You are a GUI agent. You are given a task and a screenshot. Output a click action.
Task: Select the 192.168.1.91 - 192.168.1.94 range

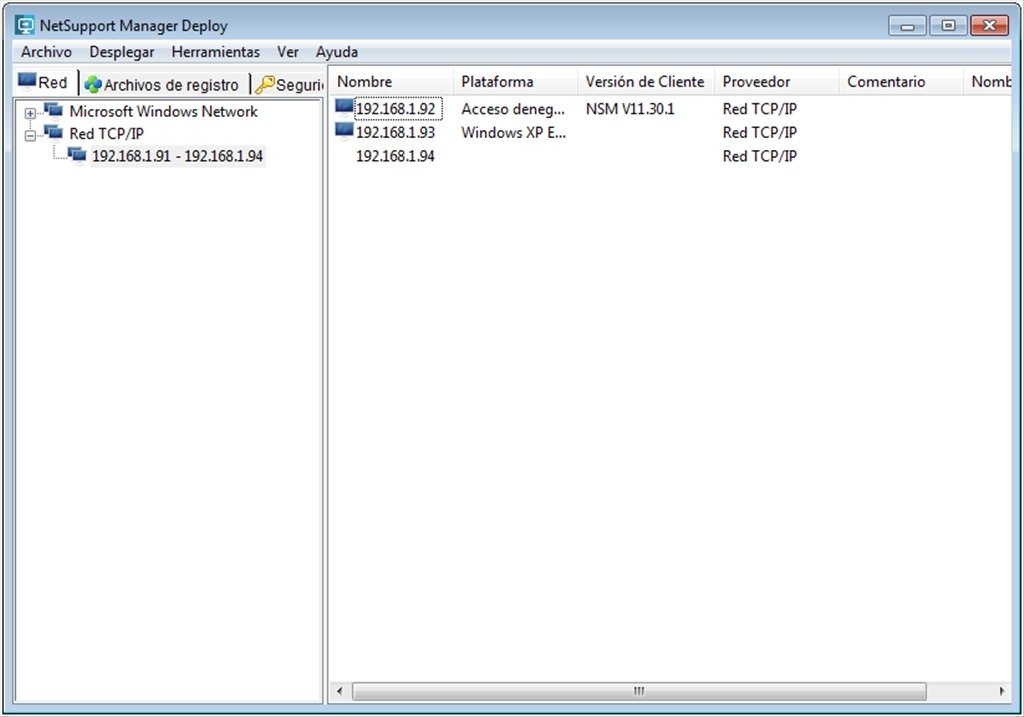178,156
